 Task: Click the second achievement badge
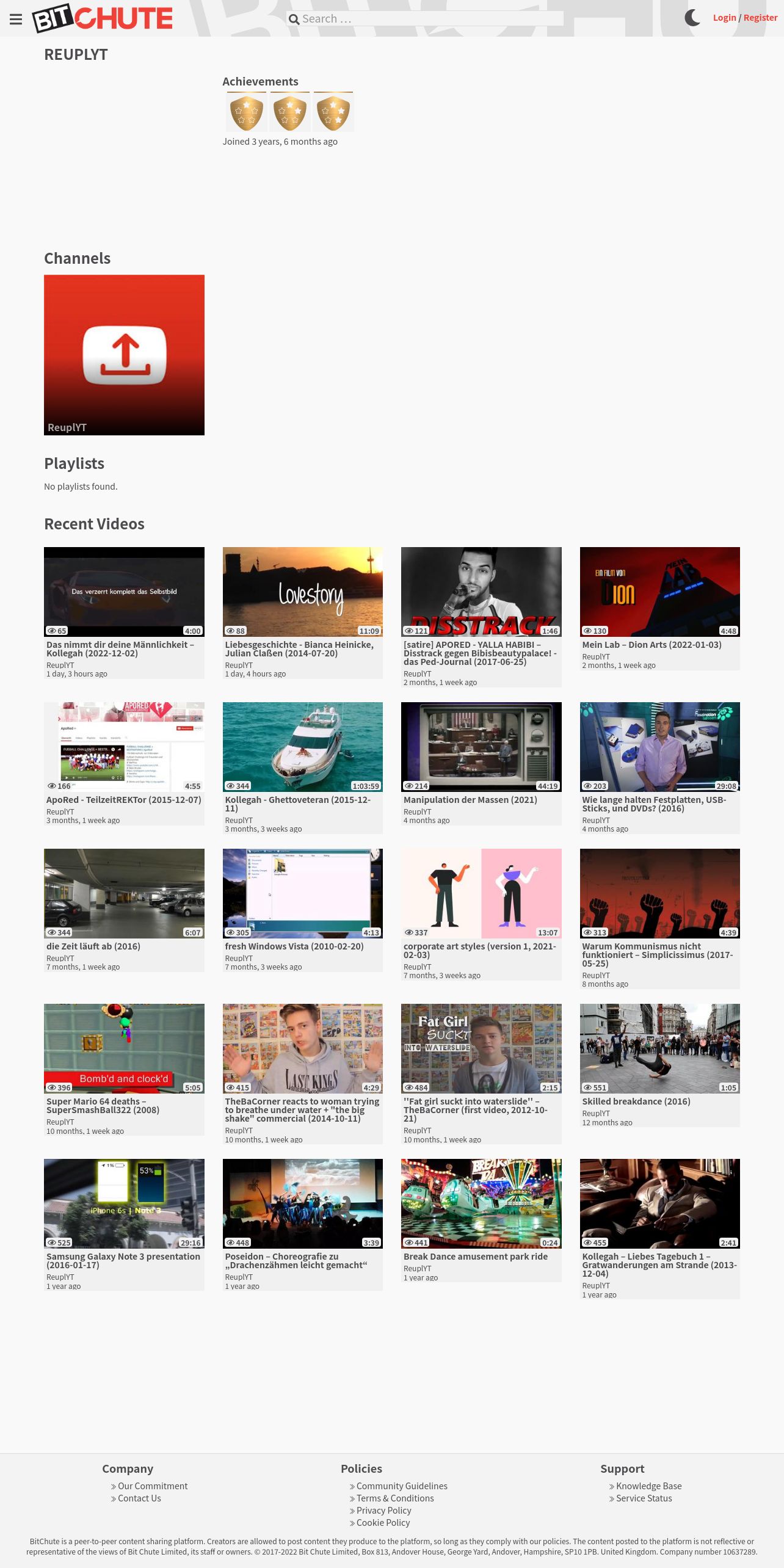coord(289,112)
